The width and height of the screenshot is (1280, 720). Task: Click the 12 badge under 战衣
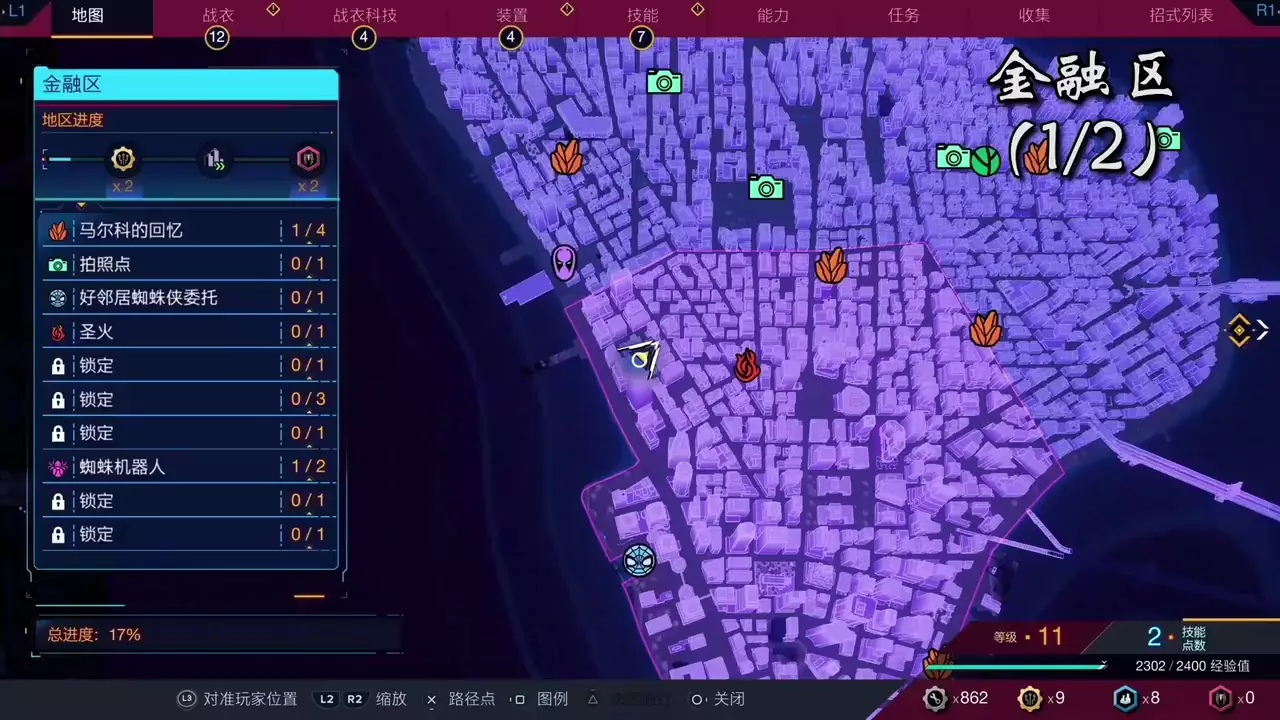pos(216,38)
